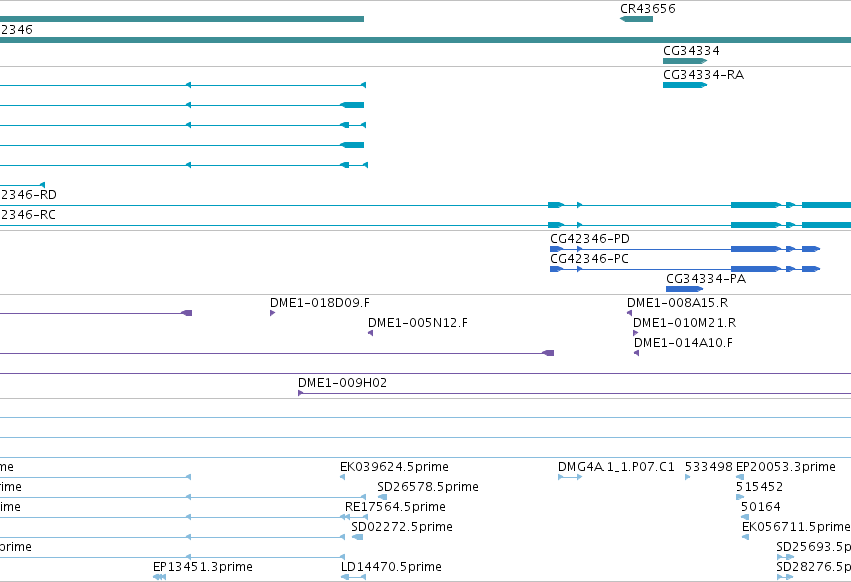Image resolution: width=851 pixels, height=582 pixels.
Task: Select the DME1-009H02 clone span
Action: pos(574,393)
